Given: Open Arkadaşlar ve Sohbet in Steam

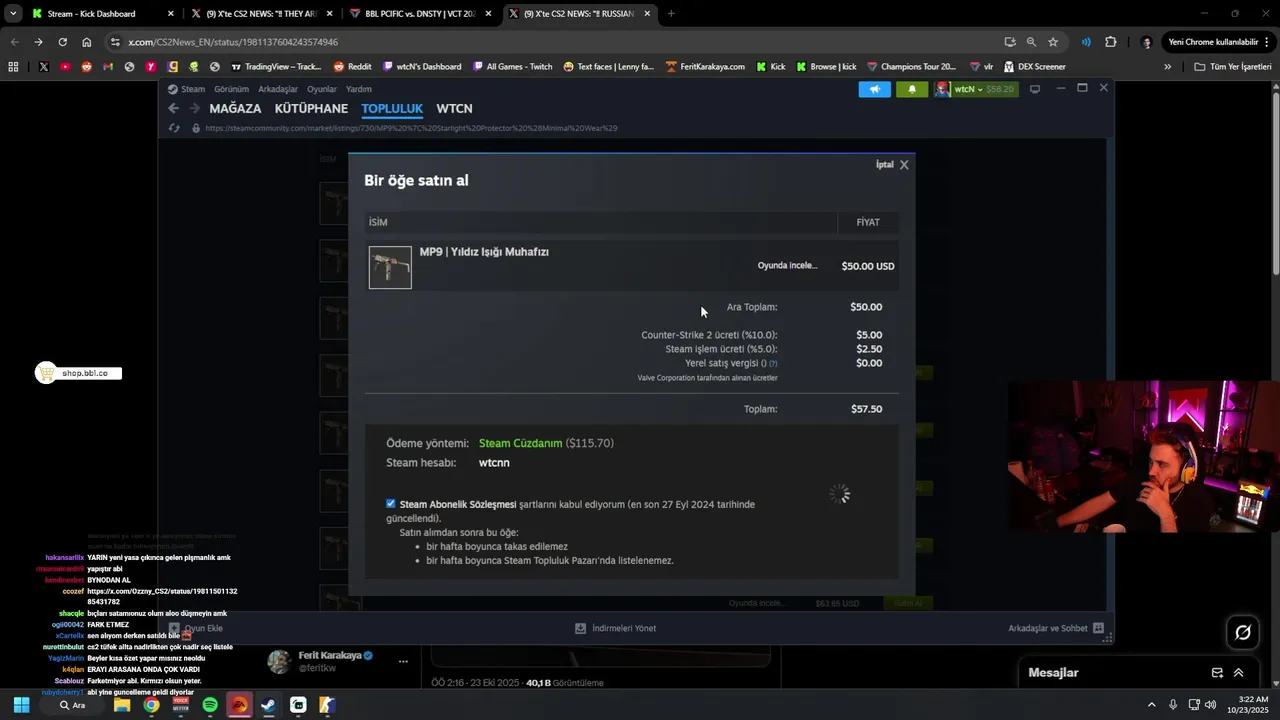Looking at the screenshot, I should (1056, 628).
